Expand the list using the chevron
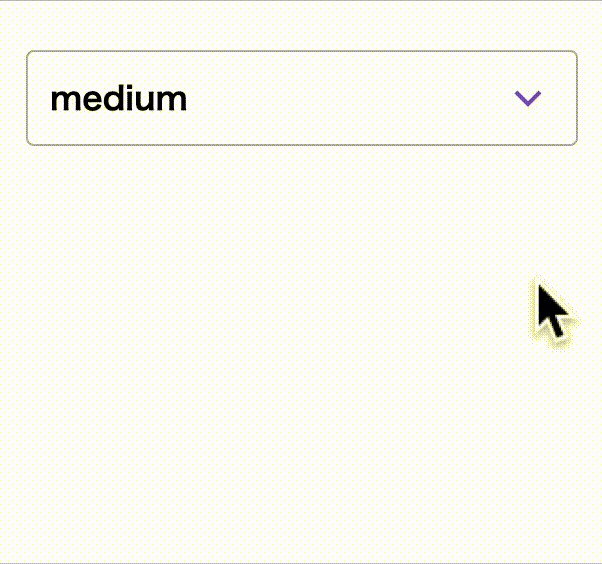 (x=527, y=98)
